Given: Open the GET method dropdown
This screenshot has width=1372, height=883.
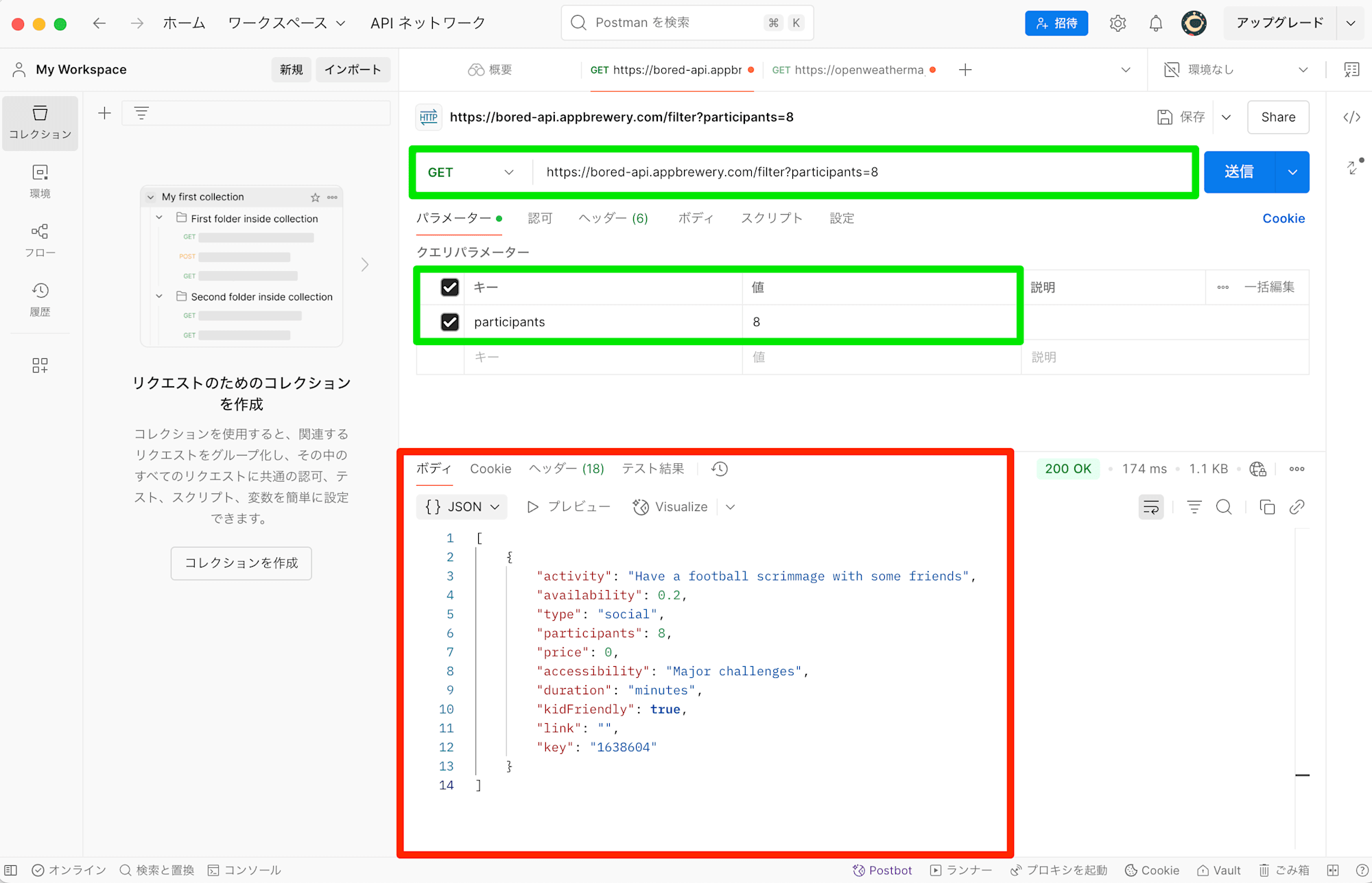Looking at the screenshot, I should coord(471,173).
